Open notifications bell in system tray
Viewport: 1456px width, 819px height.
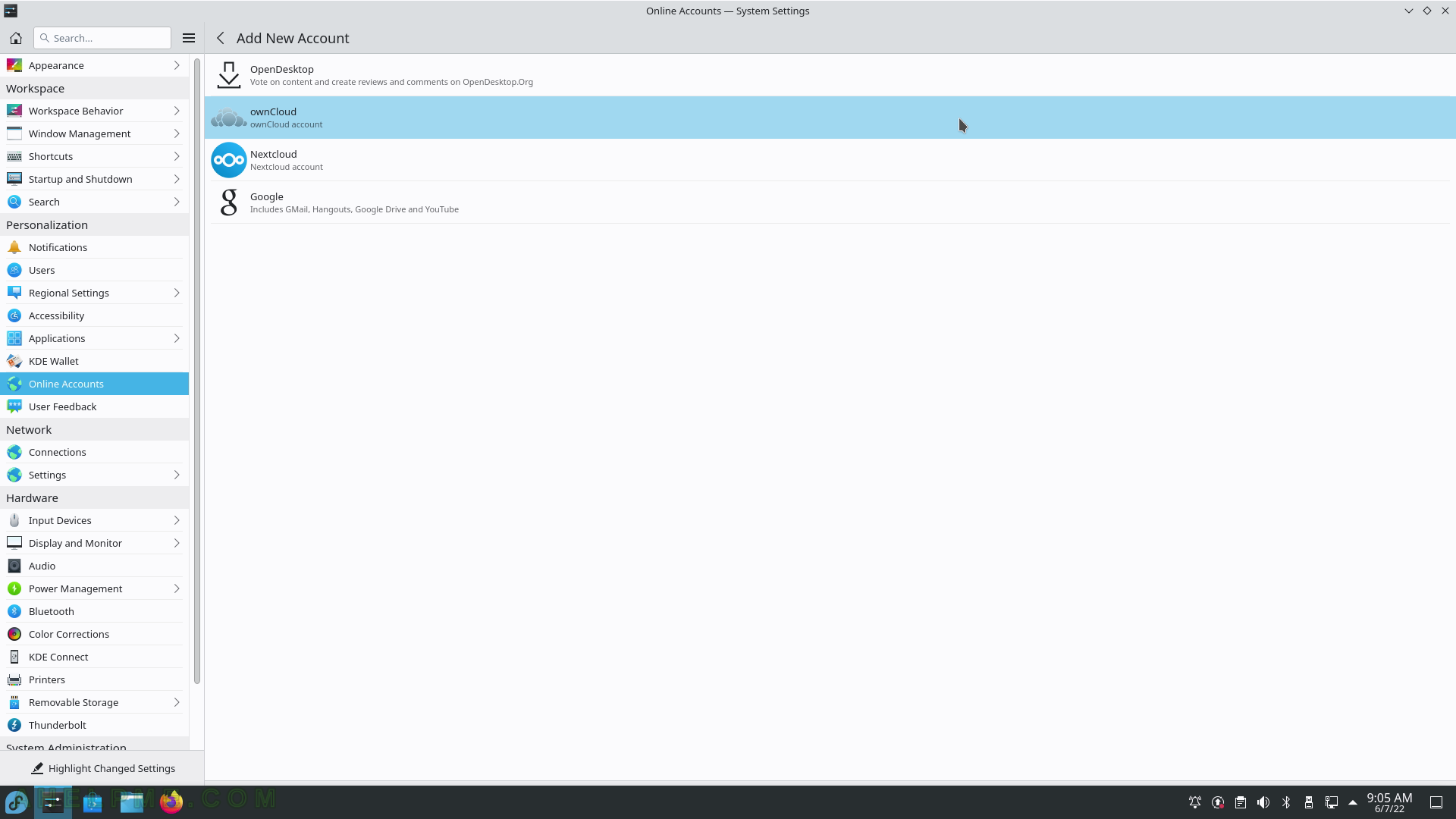(x=1195, y=802)
